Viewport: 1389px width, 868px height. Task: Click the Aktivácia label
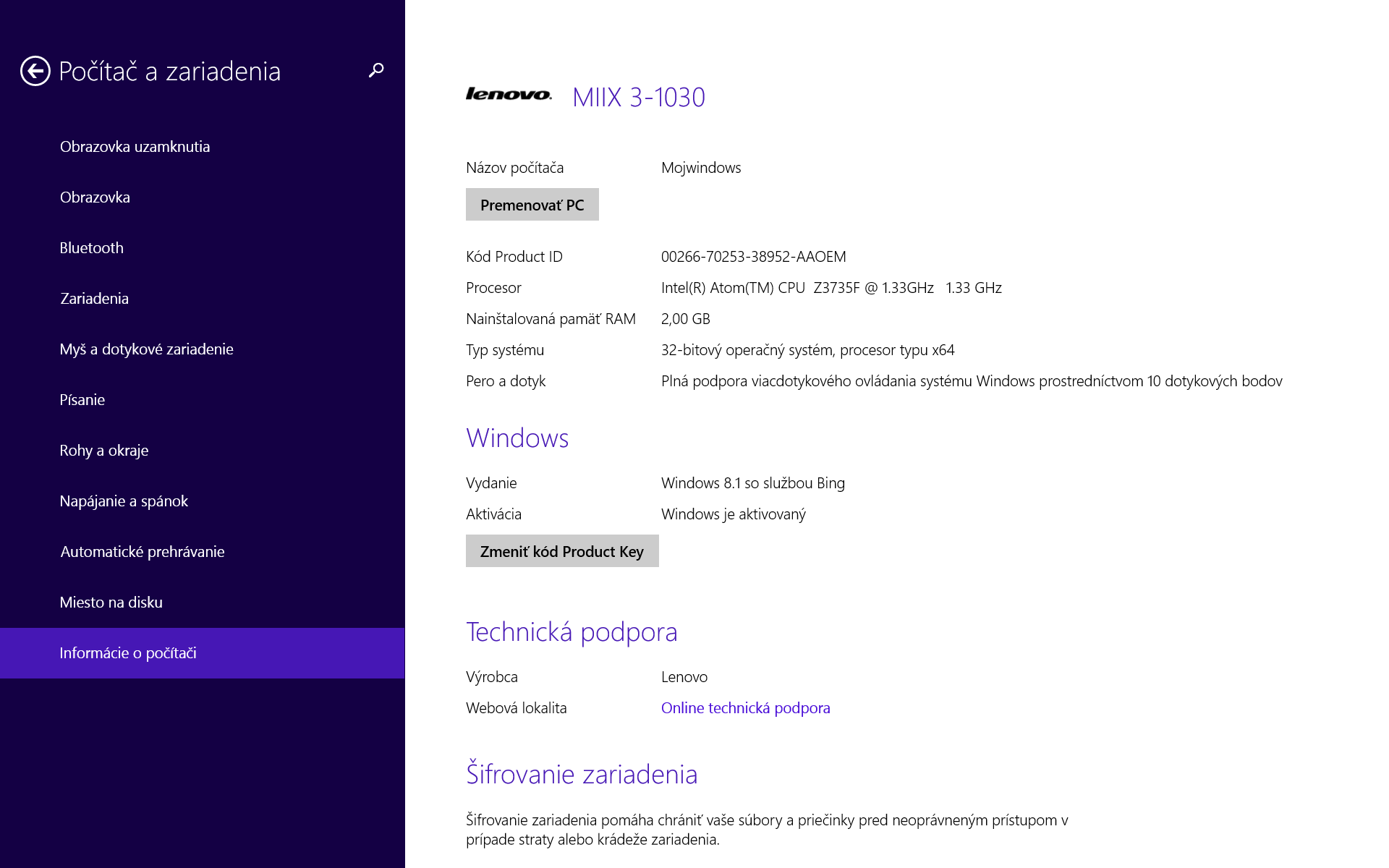click(493, 514)
